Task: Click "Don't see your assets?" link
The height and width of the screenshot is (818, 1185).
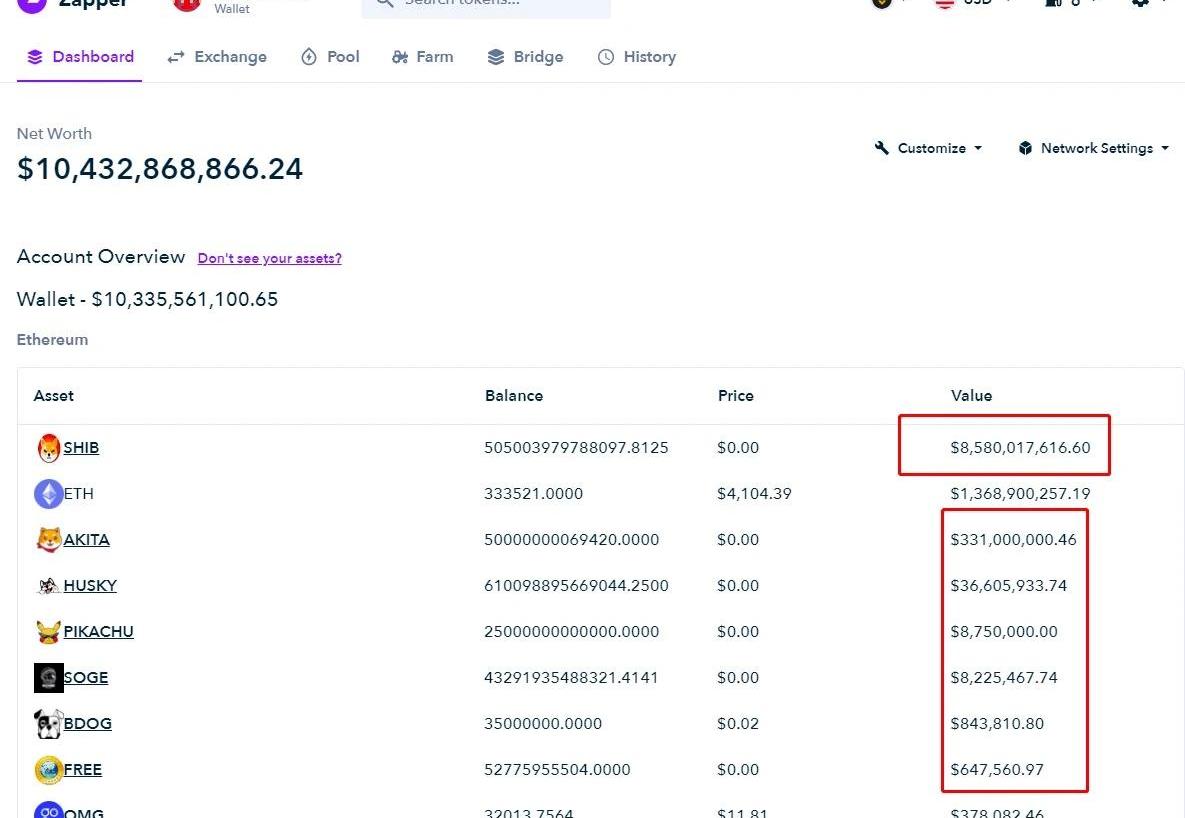Action: 269,258
